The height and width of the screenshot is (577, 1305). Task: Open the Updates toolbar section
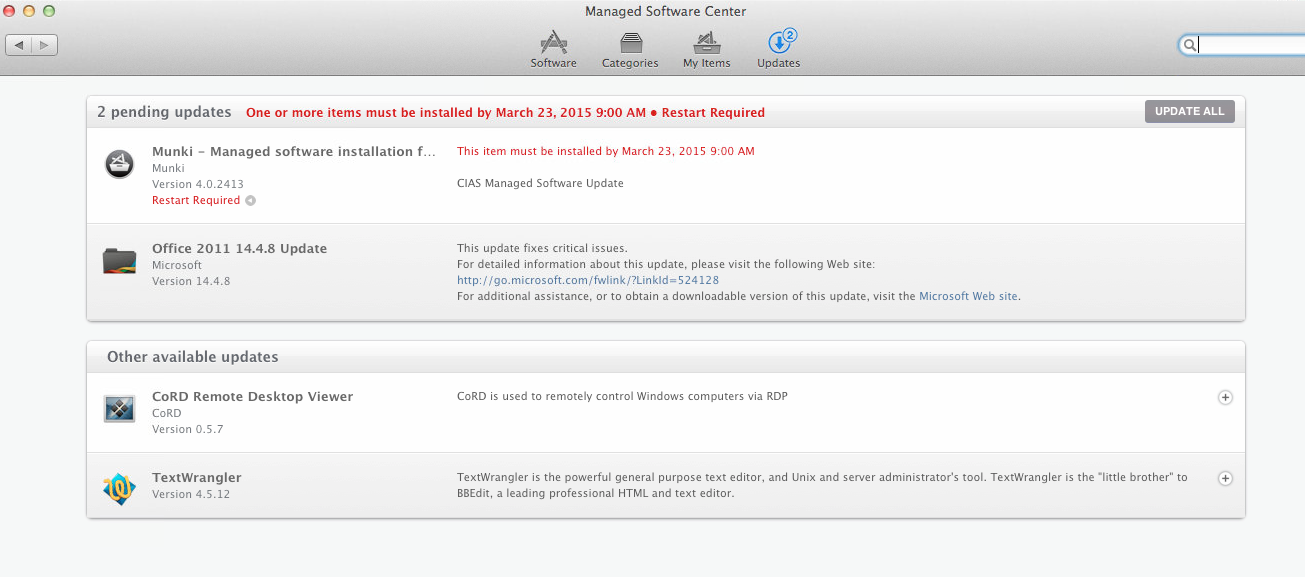point(779,48)
